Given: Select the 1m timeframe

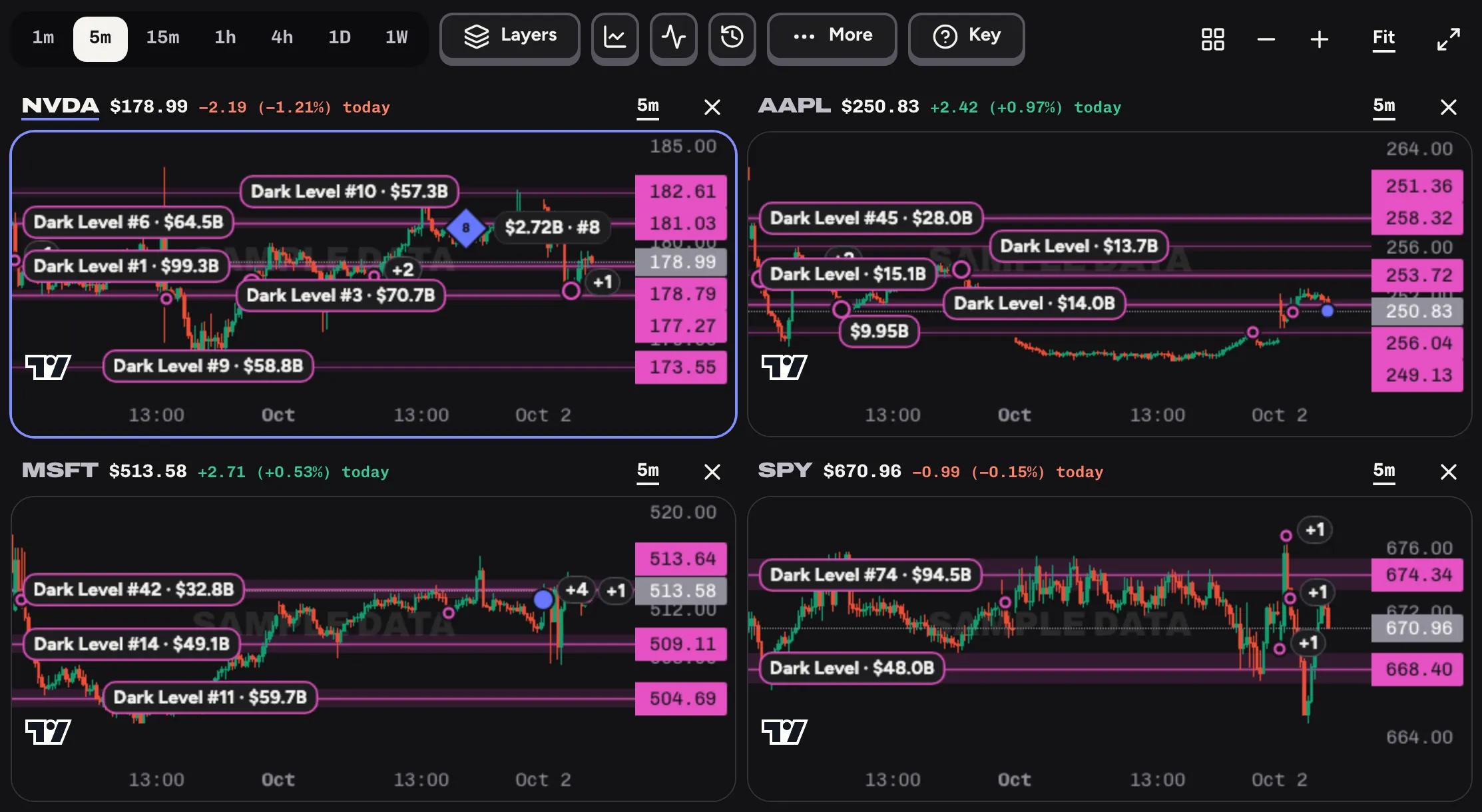Looking at the screenshot, I should pos(43,38).
